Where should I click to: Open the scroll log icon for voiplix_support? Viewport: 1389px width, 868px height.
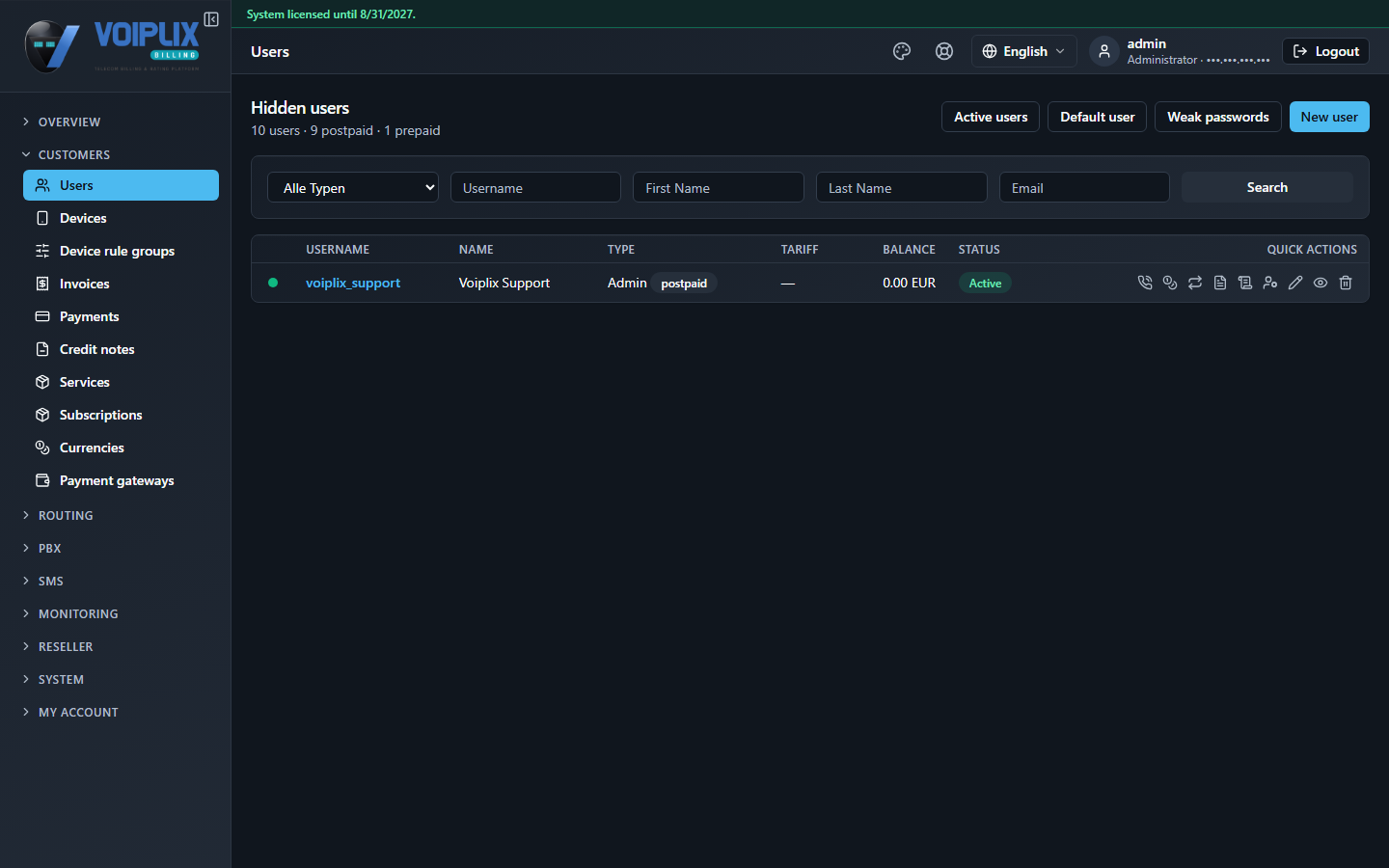(1245, 283)
